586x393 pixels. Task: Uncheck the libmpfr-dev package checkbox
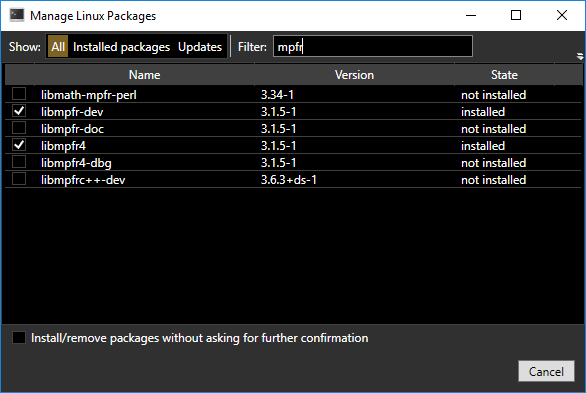[x=19, y=111]
